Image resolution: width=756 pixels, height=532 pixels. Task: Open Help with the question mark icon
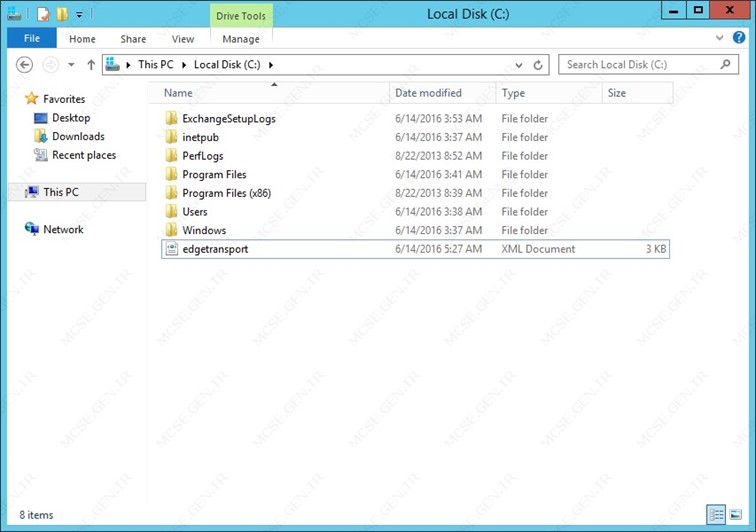(739, 37)
